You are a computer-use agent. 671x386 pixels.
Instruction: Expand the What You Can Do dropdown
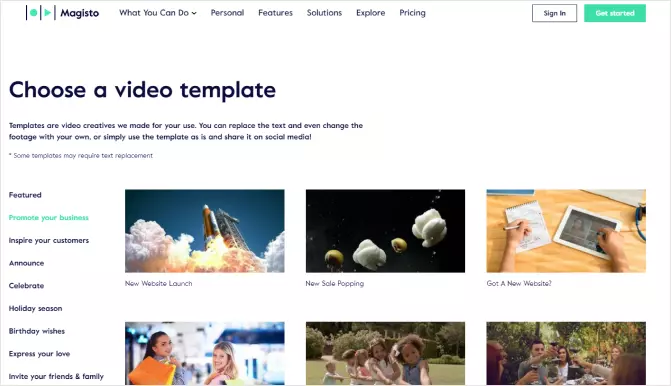coord(158,13)
